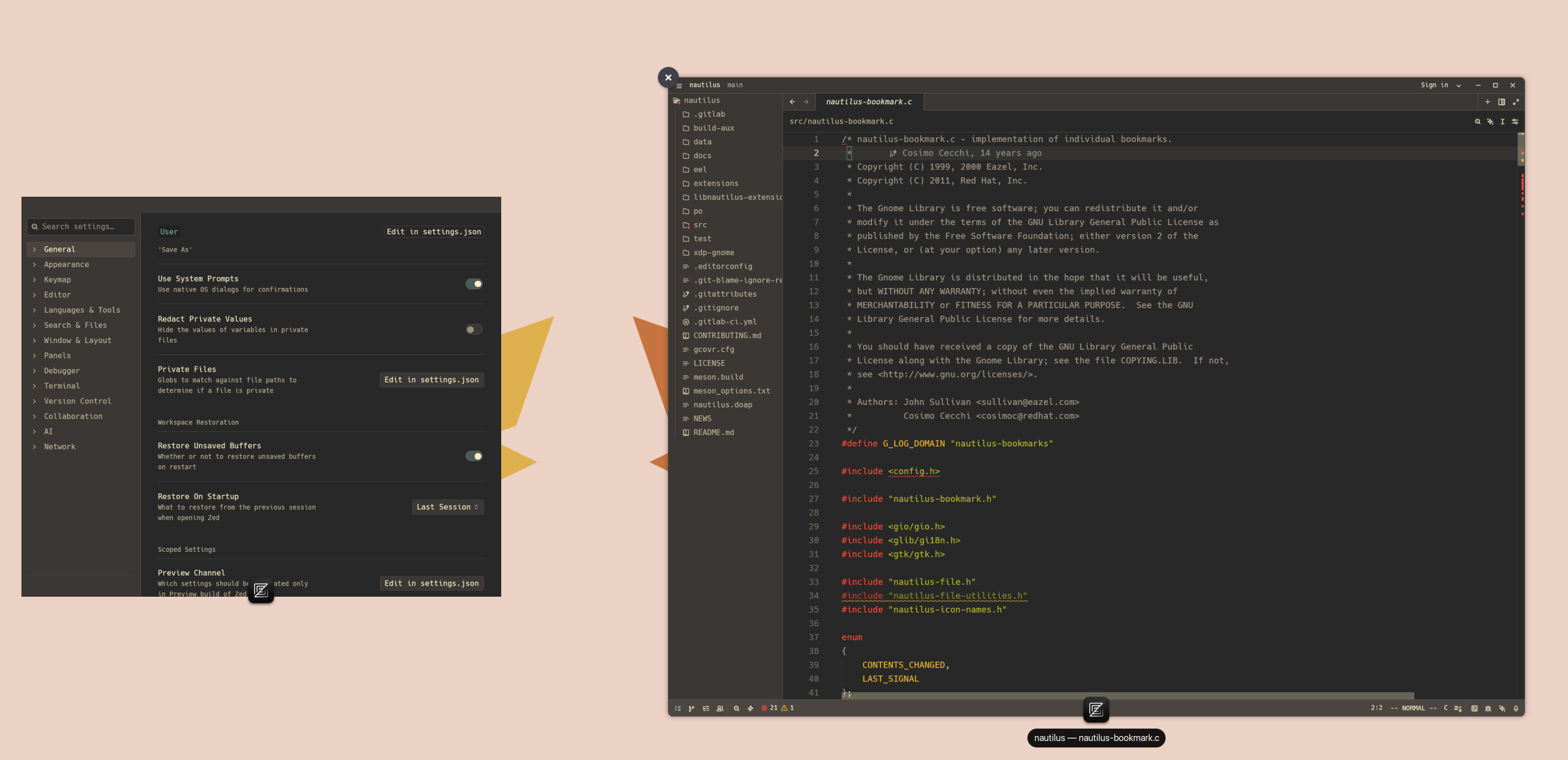Open the terminal panel icon in status bar

point(1474,708)
